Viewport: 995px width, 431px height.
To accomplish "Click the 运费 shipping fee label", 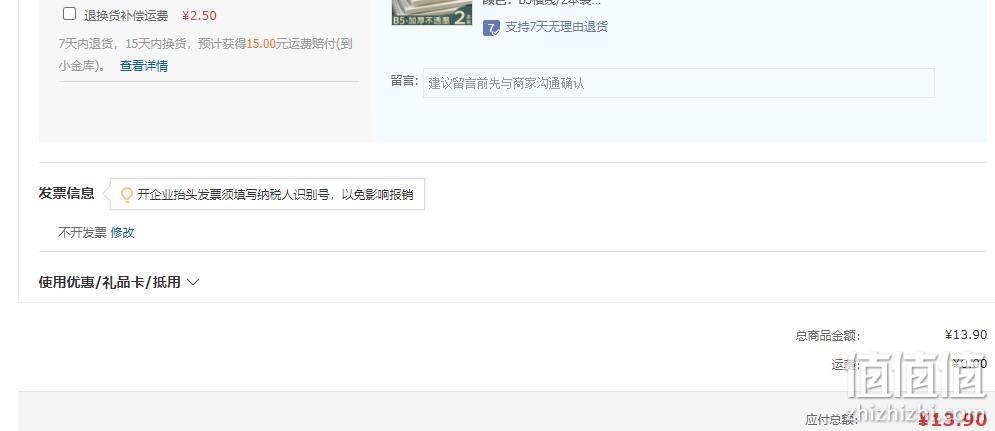I will (x=845, y=365).
